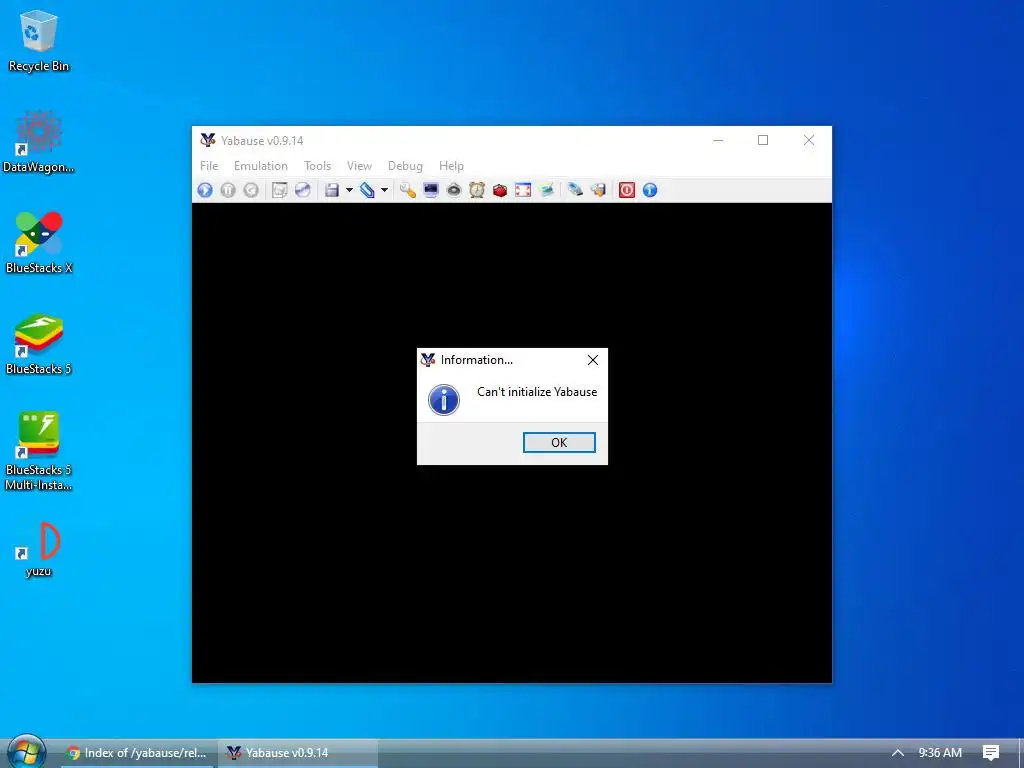Screen dimensions: 1024x768
Task: Click the speaker sound toolbar icon
Action: (454, 190)
